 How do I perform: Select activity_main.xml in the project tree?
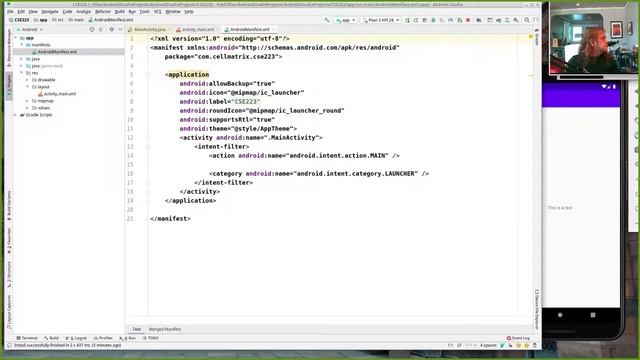60,94
